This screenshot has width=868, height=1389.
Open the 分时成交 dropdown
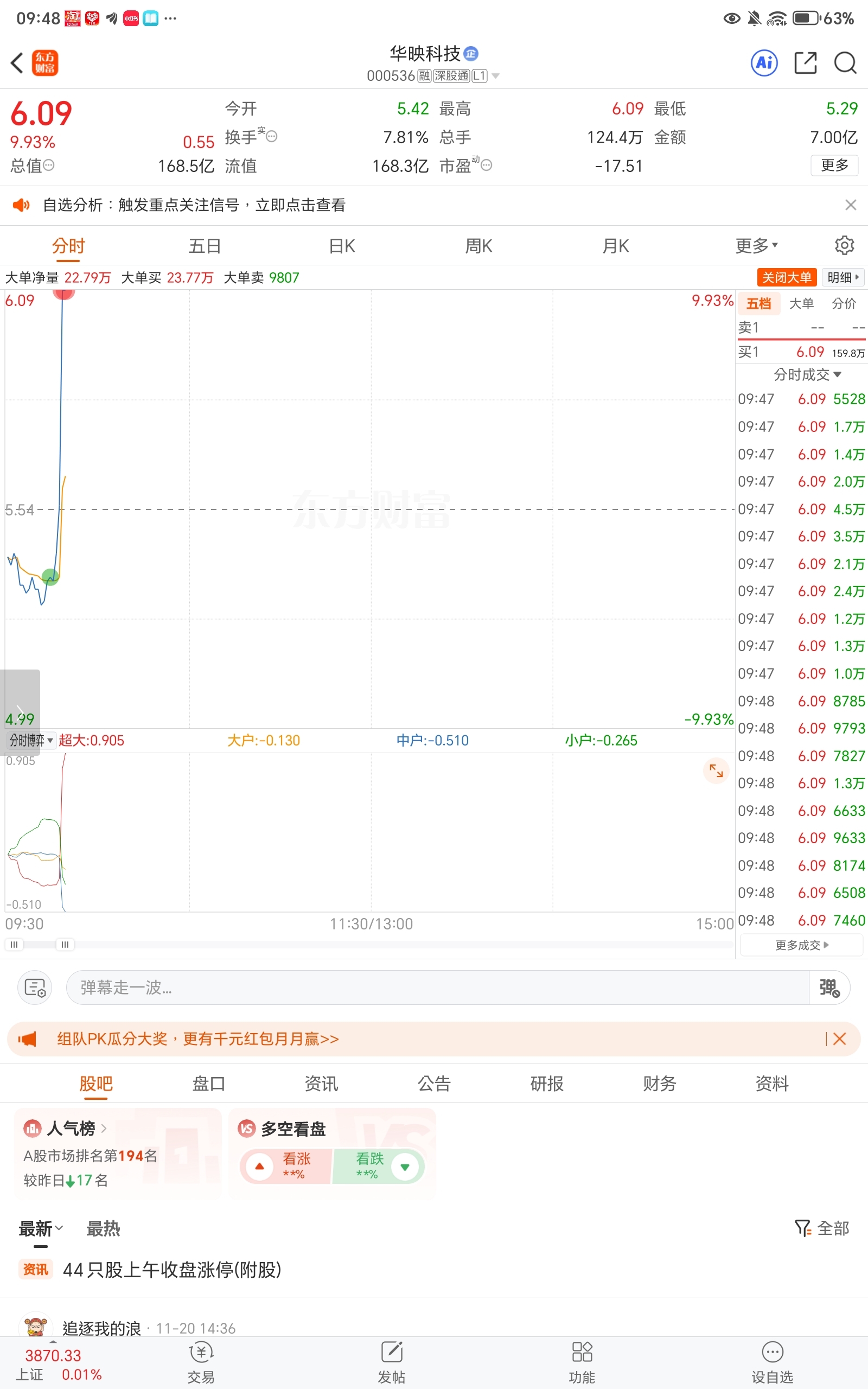tap(807, 374)
